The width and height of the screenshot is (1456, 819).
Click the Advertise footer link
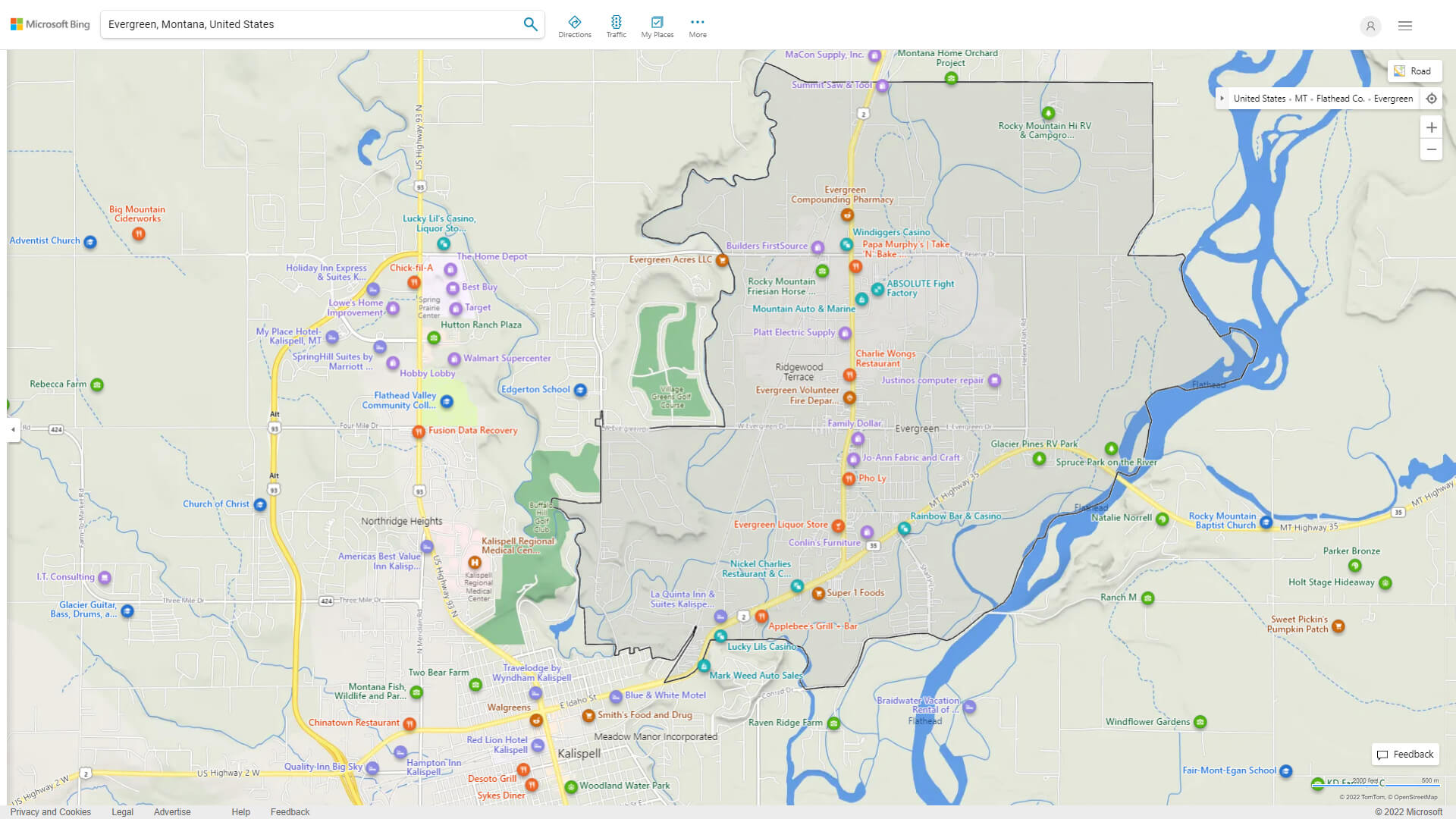[x=172, y=811]
